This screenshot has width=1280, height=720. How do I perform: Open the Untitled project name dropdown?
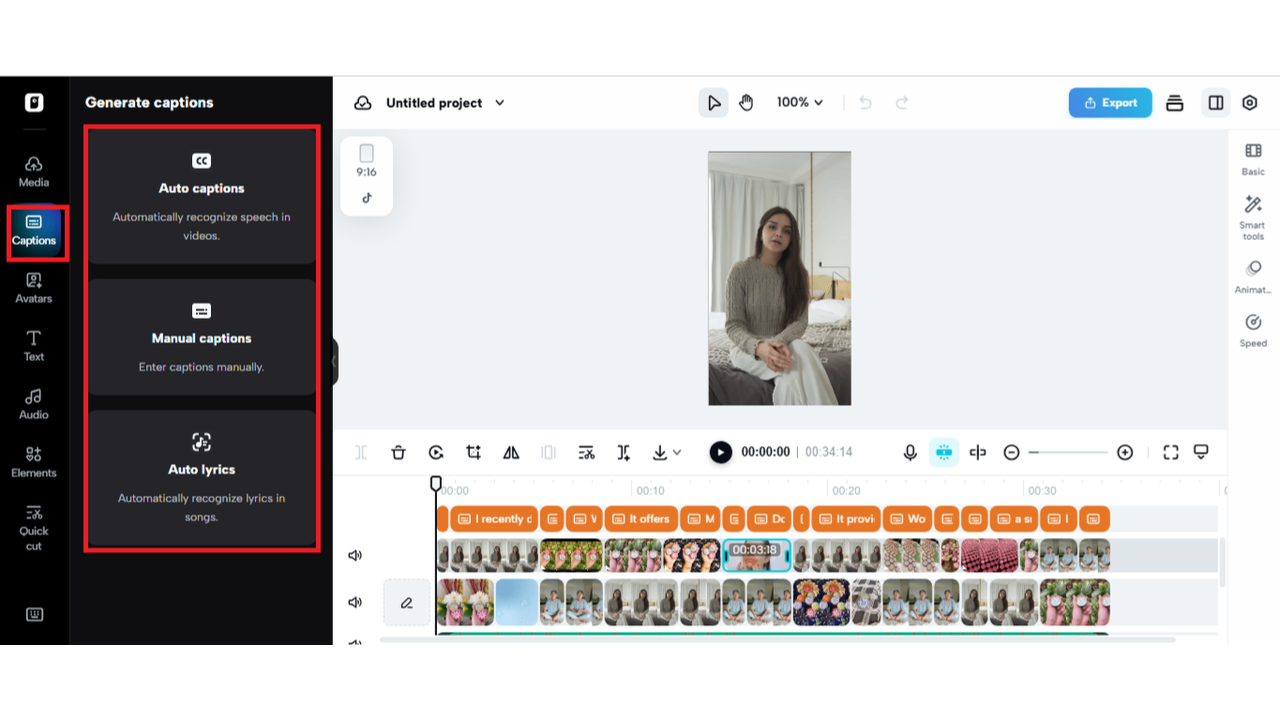click(x=445, y=103)
